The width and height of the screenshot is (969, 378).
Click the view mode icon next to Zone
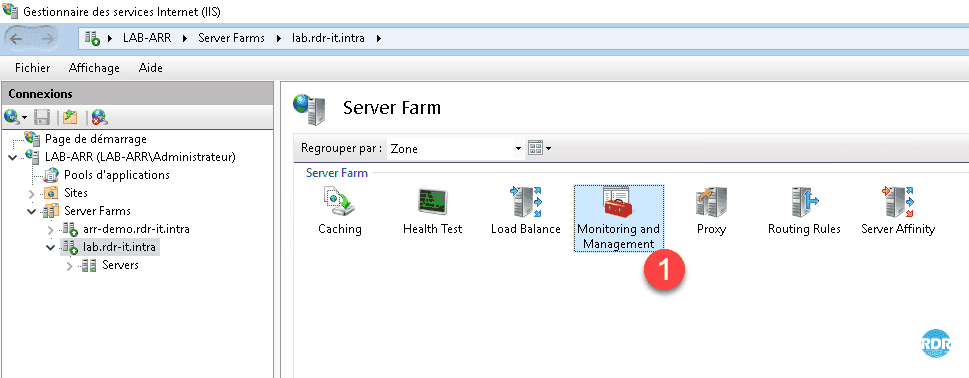point(535,148)
